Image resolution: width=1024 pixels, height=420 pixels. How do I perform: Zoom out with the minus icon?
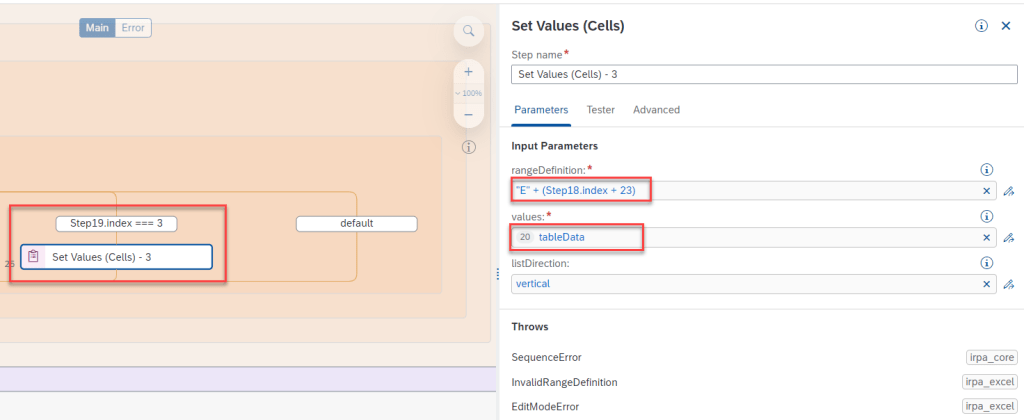[468, 114]
